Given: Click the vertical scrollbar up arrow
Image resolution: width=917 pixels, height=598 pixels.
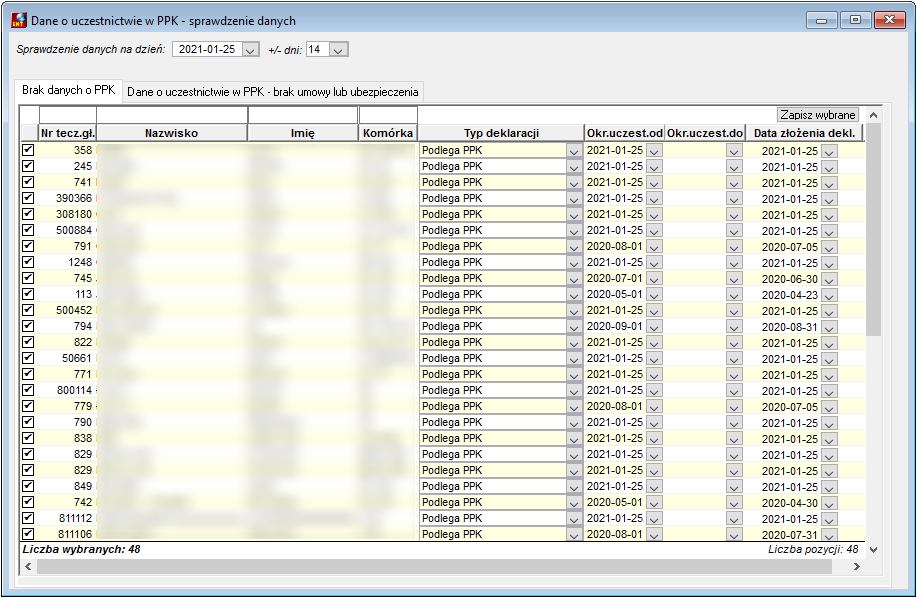Looking at the screenshot, I should tap(873, 115).
